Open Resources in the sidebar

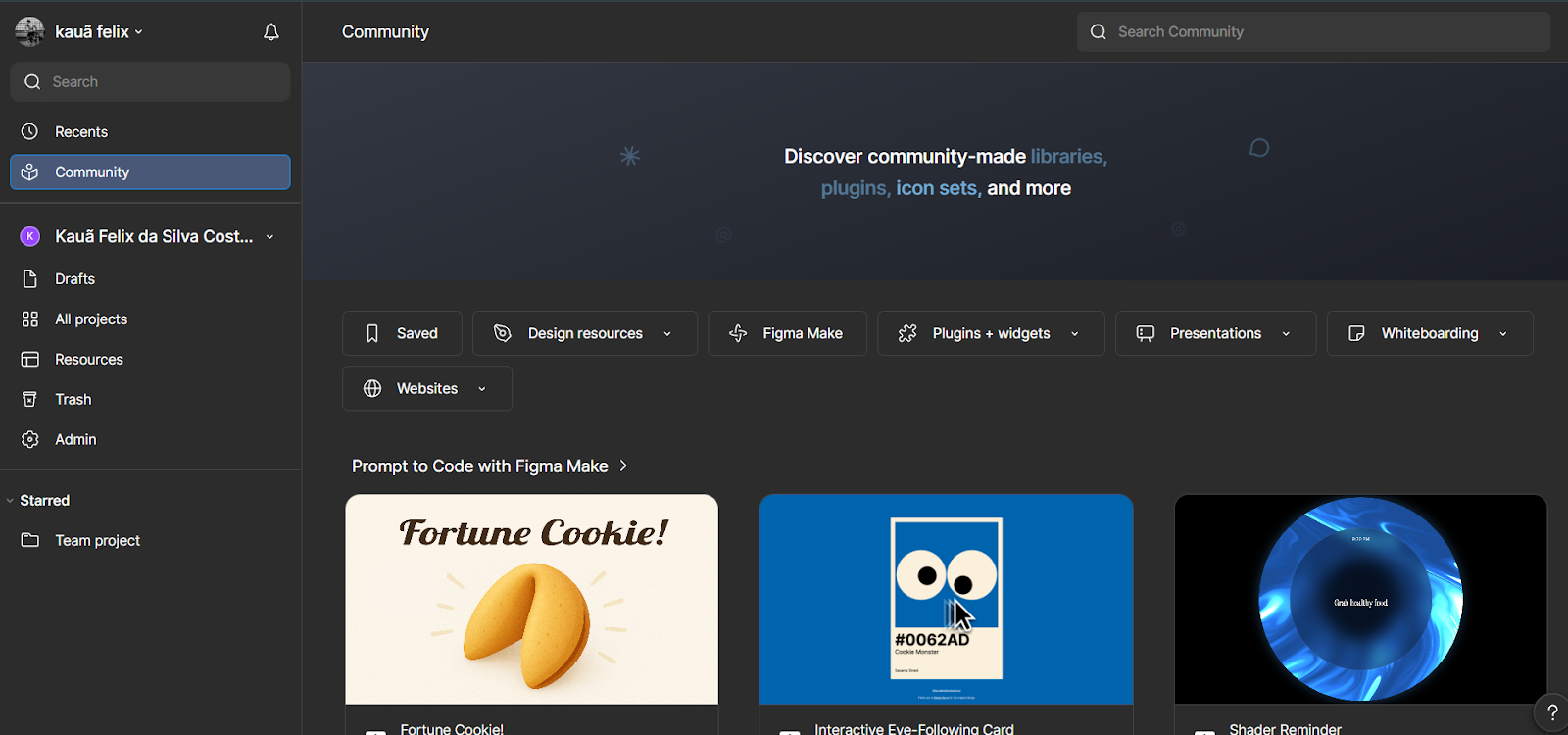point(150,360)
